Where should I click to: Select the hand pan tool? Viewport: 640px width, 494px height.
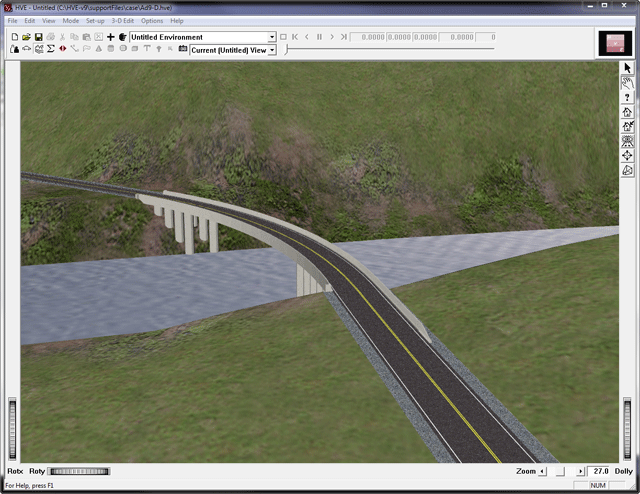tap(627, 83)
